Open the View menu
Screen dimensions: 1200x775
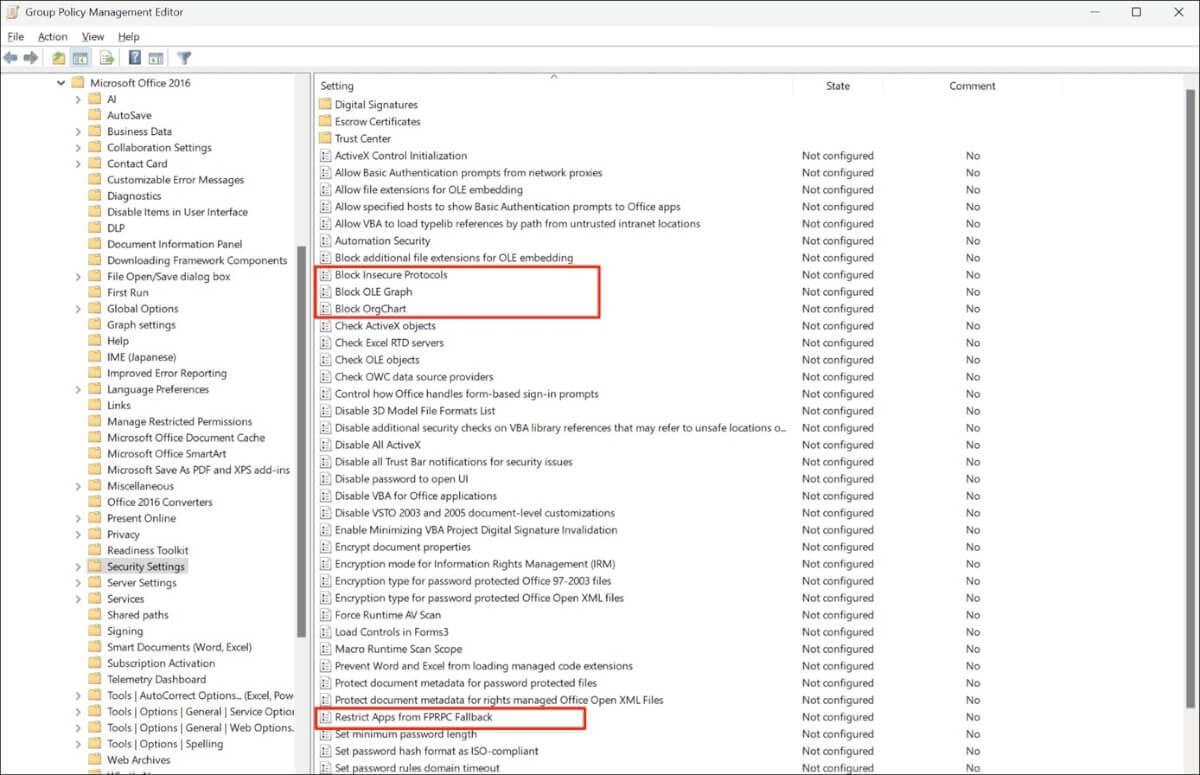click(x=93, y=37)
